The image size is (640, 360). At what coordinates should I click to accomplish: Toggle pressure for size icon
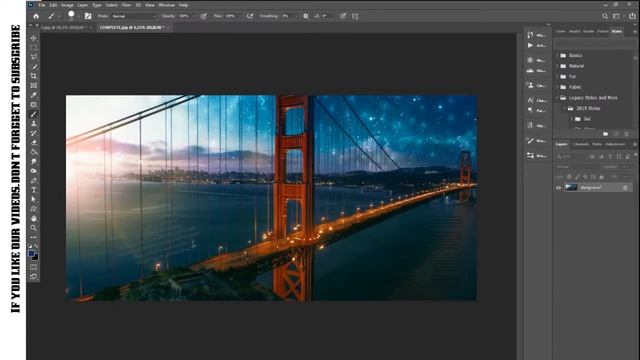pyautogui.click(x=343, y=16)
